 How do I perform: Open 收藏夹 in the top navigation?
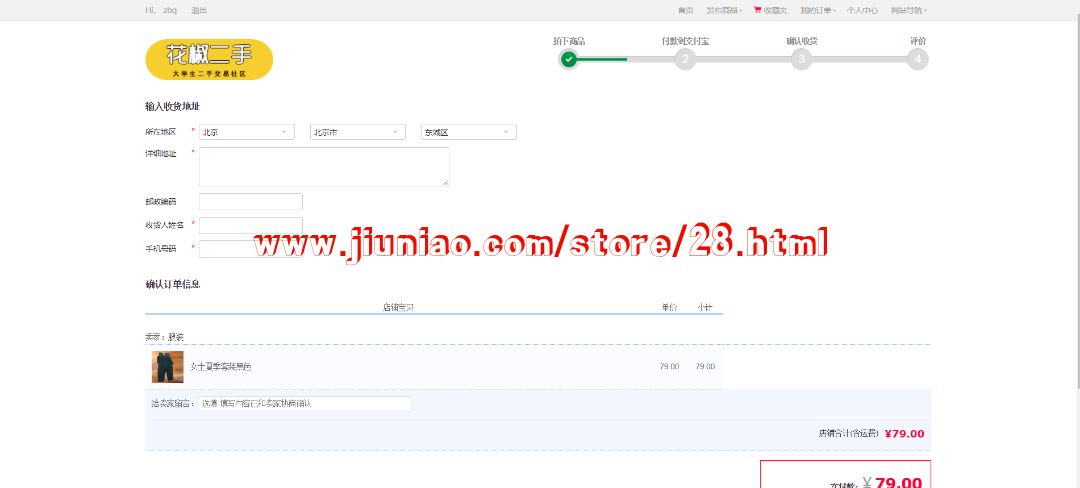coord(775,10)
